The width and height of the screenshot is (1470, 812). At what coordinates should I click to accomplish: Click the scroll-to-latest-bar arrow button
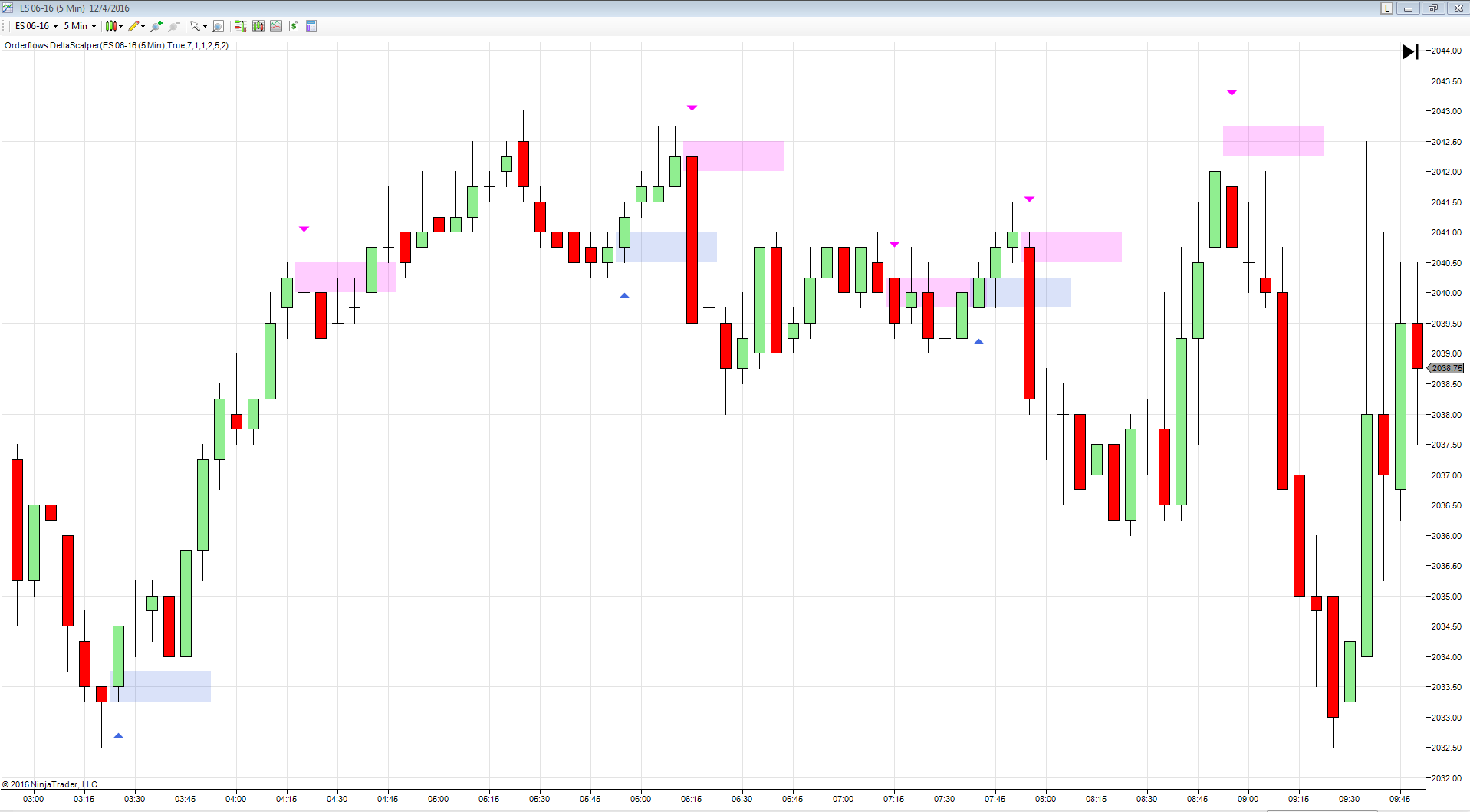(1410, 51)
